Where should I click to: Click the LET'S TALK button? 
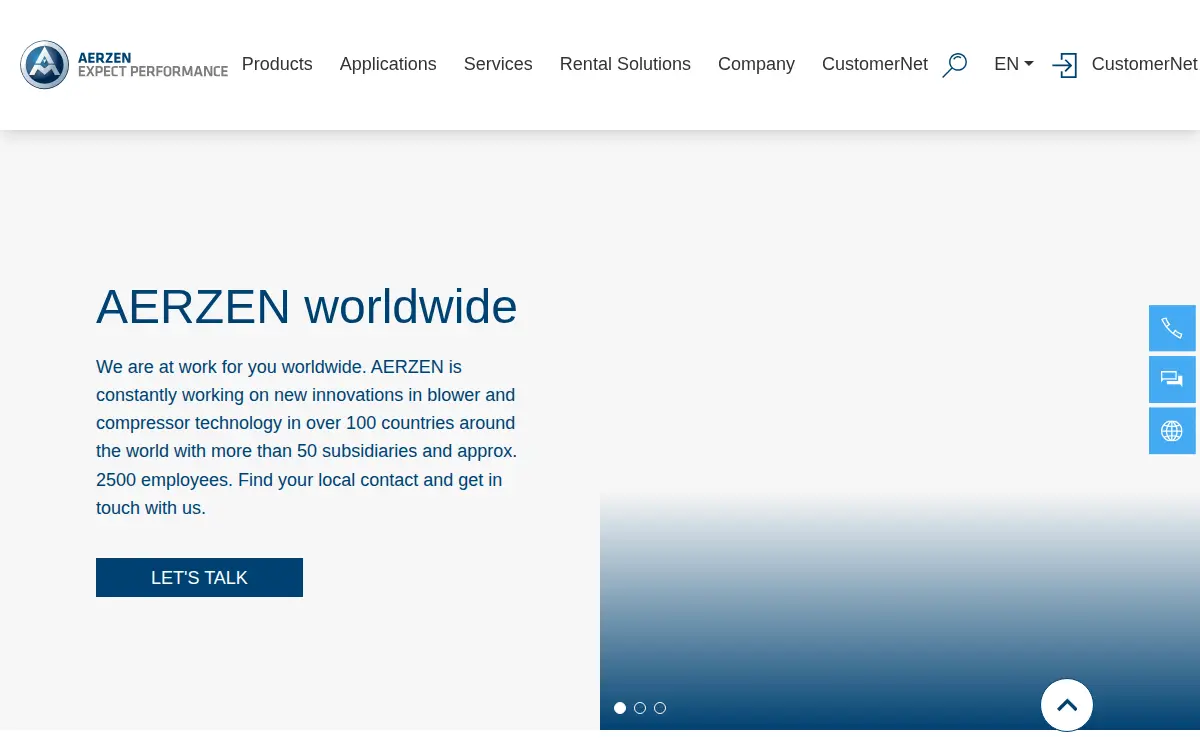[x=199, y=578]
